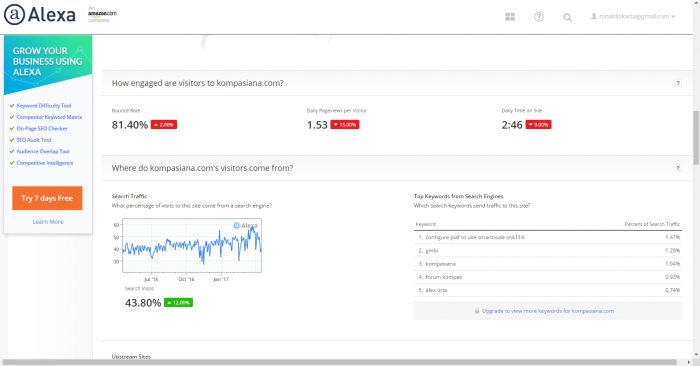Click the Try 7 days Free button

(47, 198)
